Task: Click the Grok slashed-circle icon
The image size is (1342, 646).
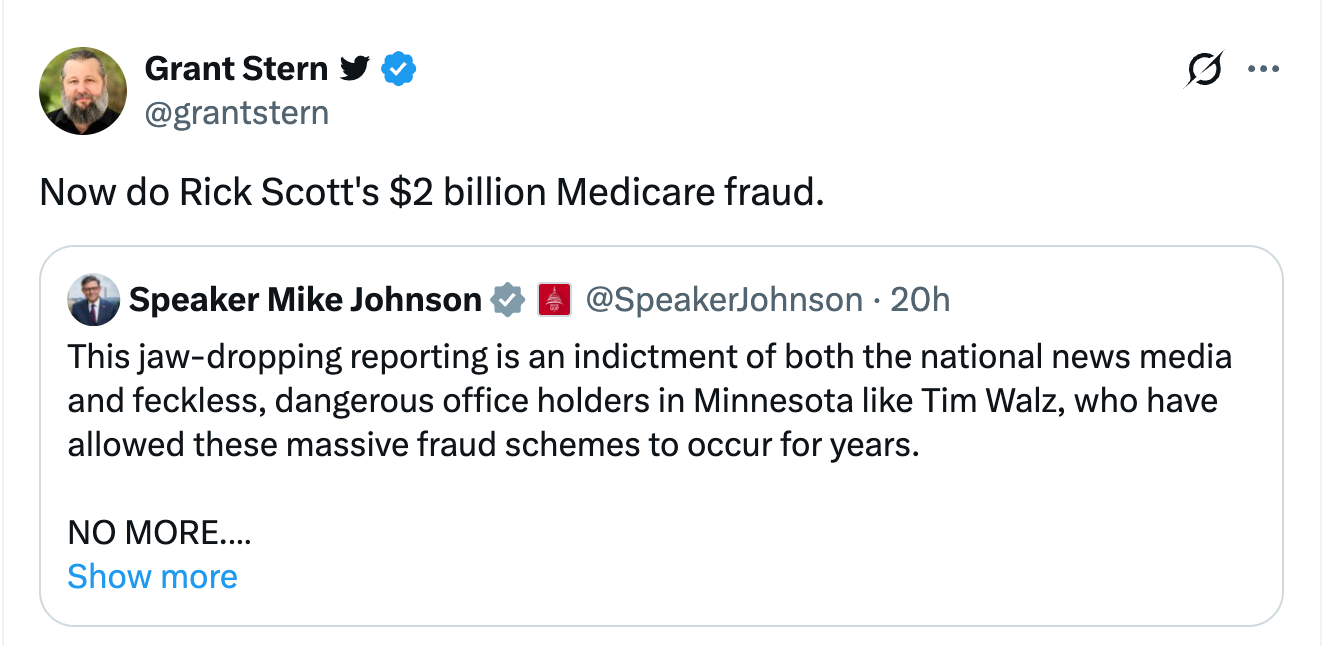Action: pos(1204,70)
